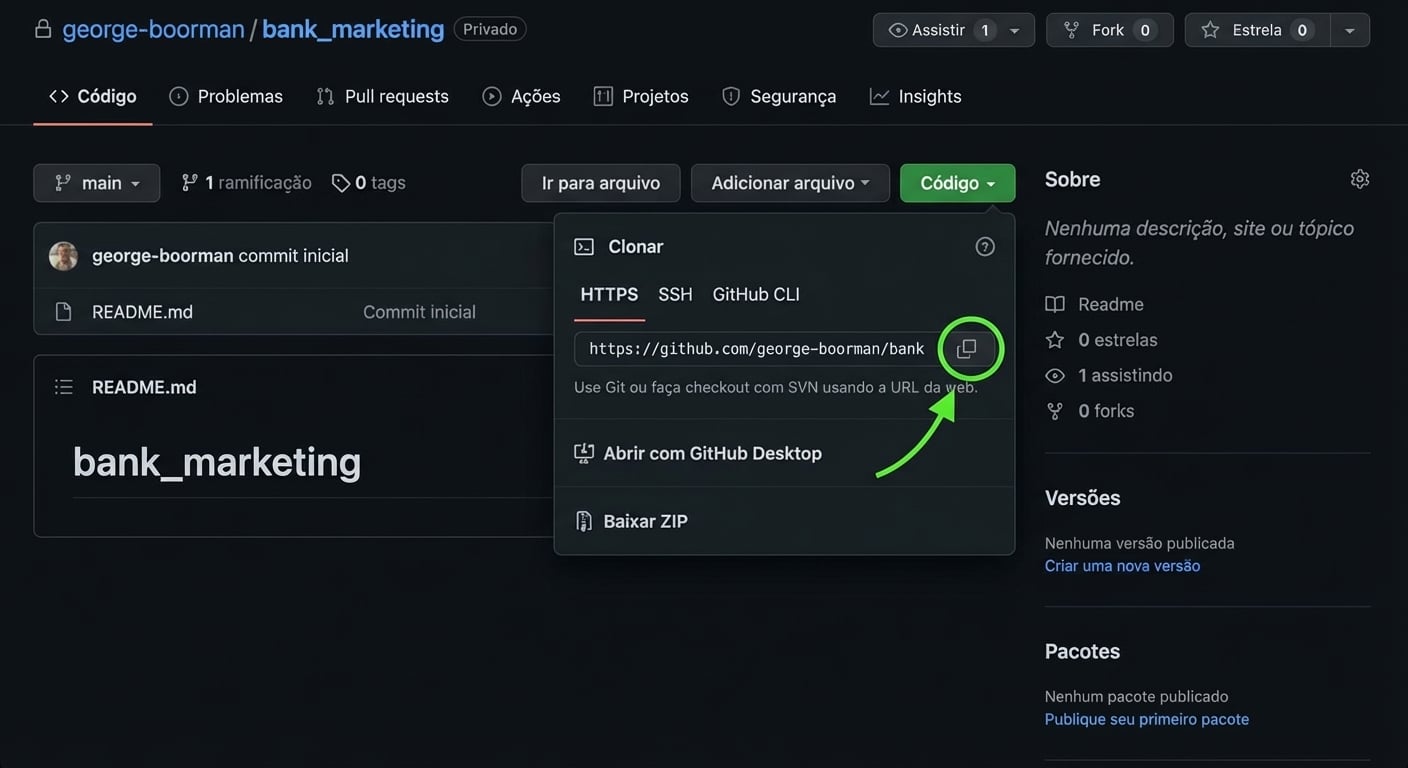Click Ir para arquivo button
The height and width of the screenshot is (768, 1408).
point(601,183)
